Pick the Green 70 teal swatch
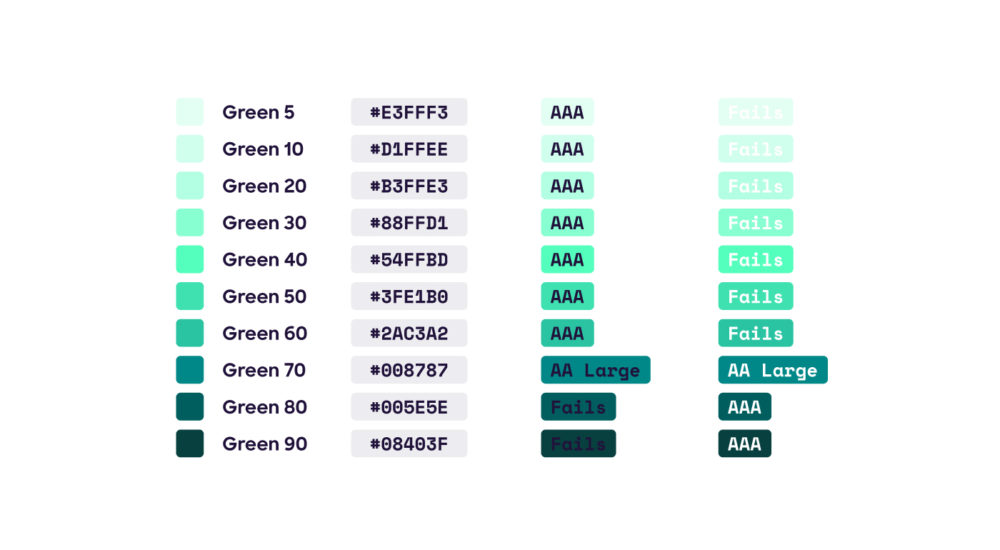 (x=189, y=369)
